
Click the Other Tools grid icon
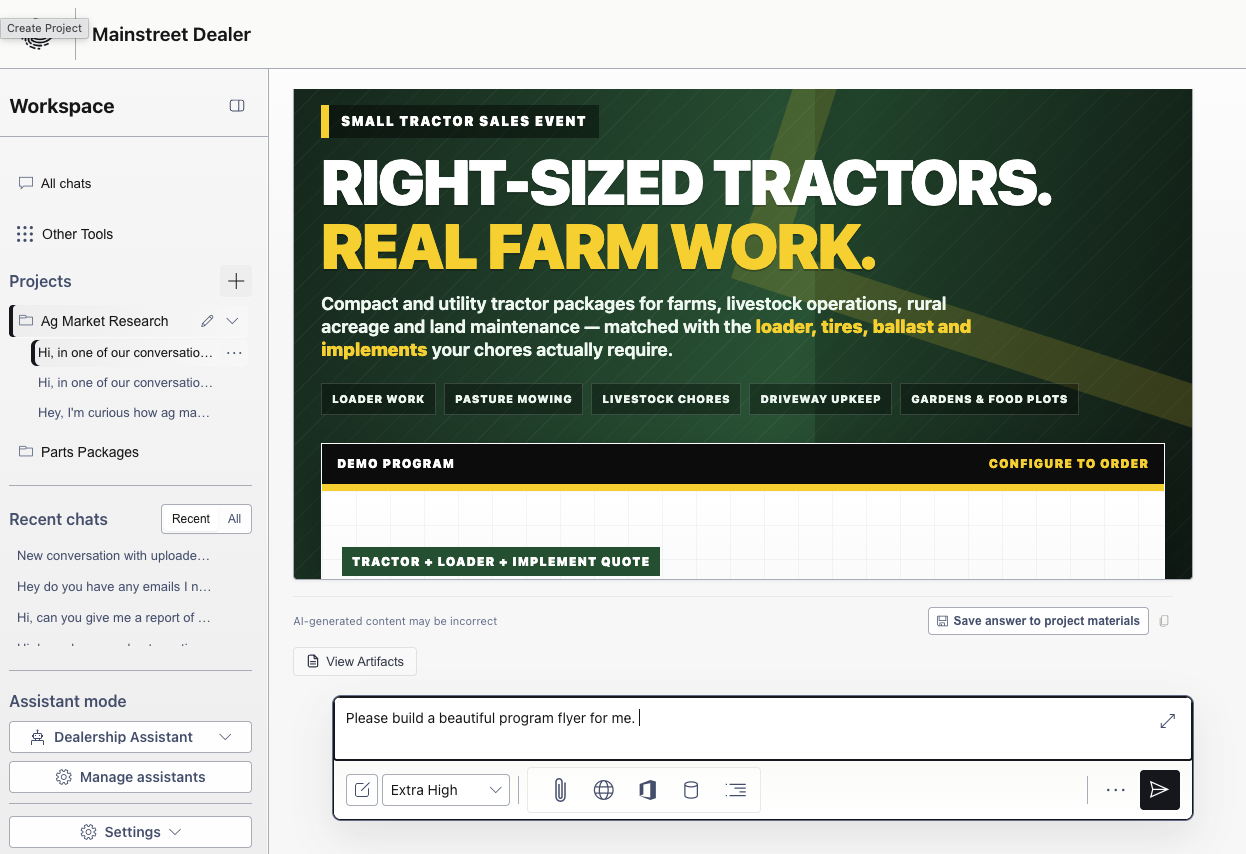tap(25, 234)
